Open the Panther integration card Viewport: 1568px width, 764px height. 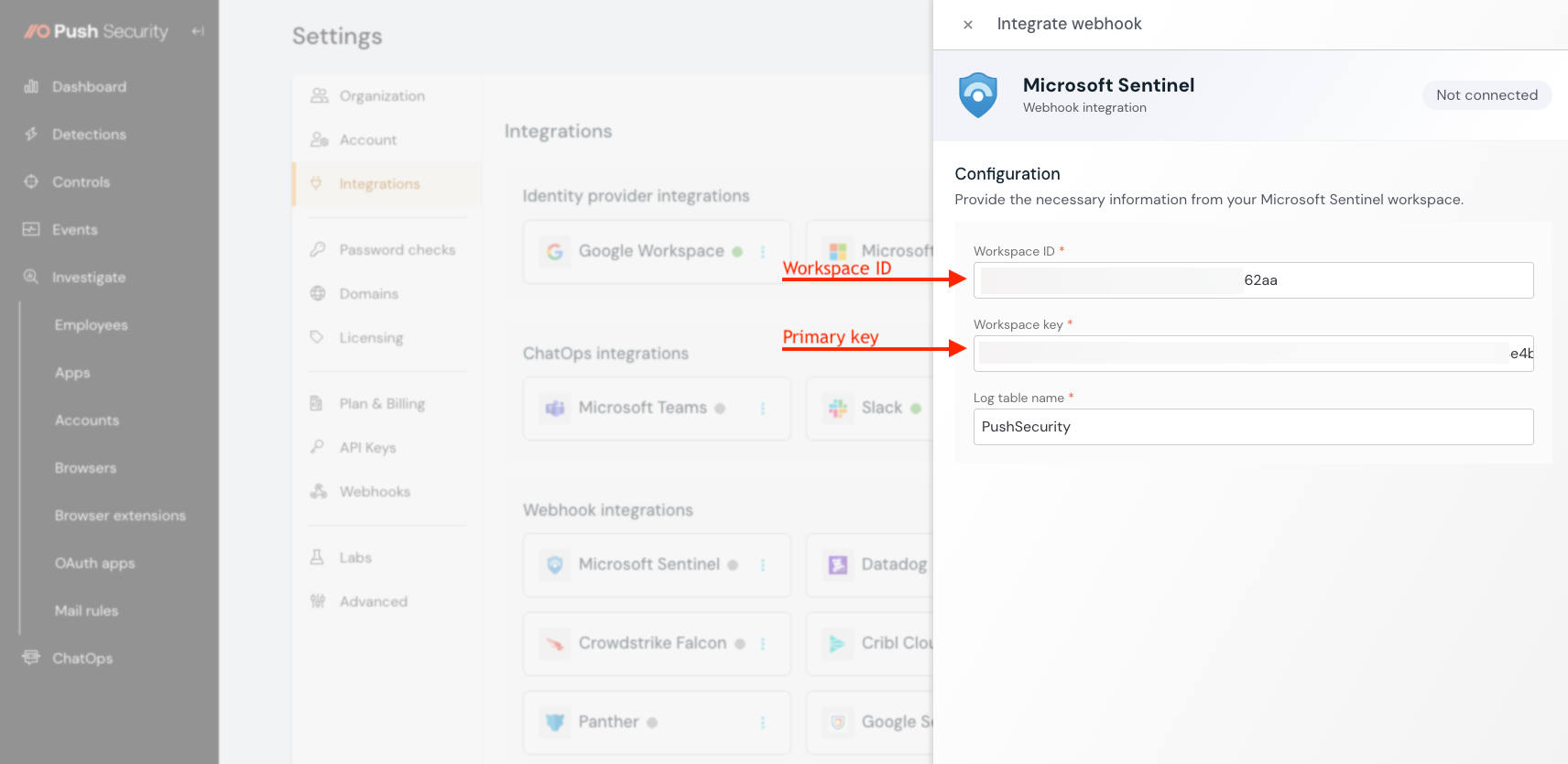657,723
